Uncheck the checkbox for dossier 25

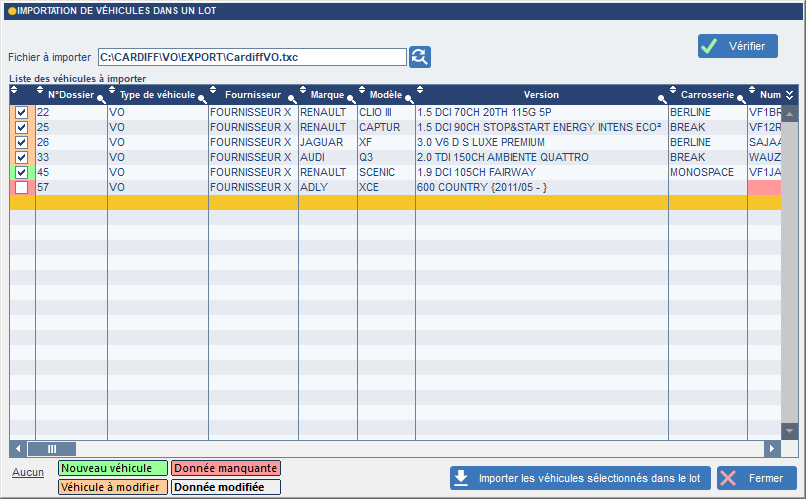[x=21, y=127]
